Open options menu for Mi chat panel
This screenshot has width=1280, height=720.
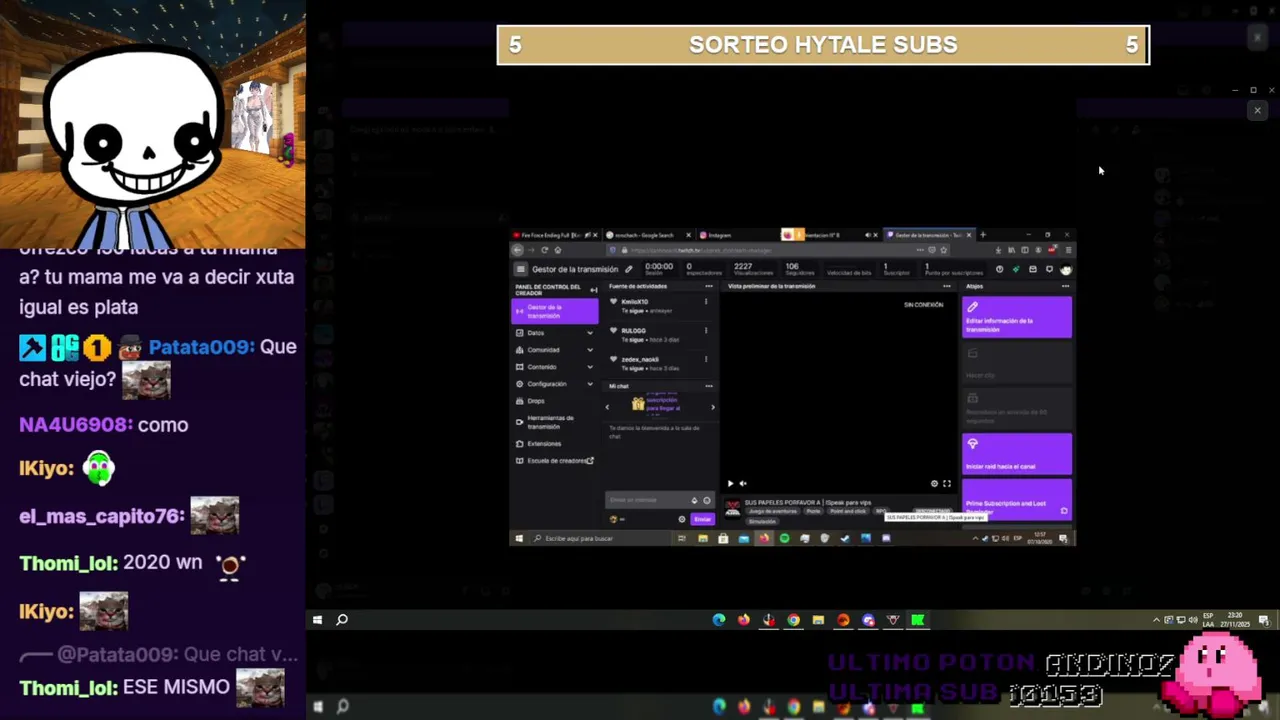point(709,386)
